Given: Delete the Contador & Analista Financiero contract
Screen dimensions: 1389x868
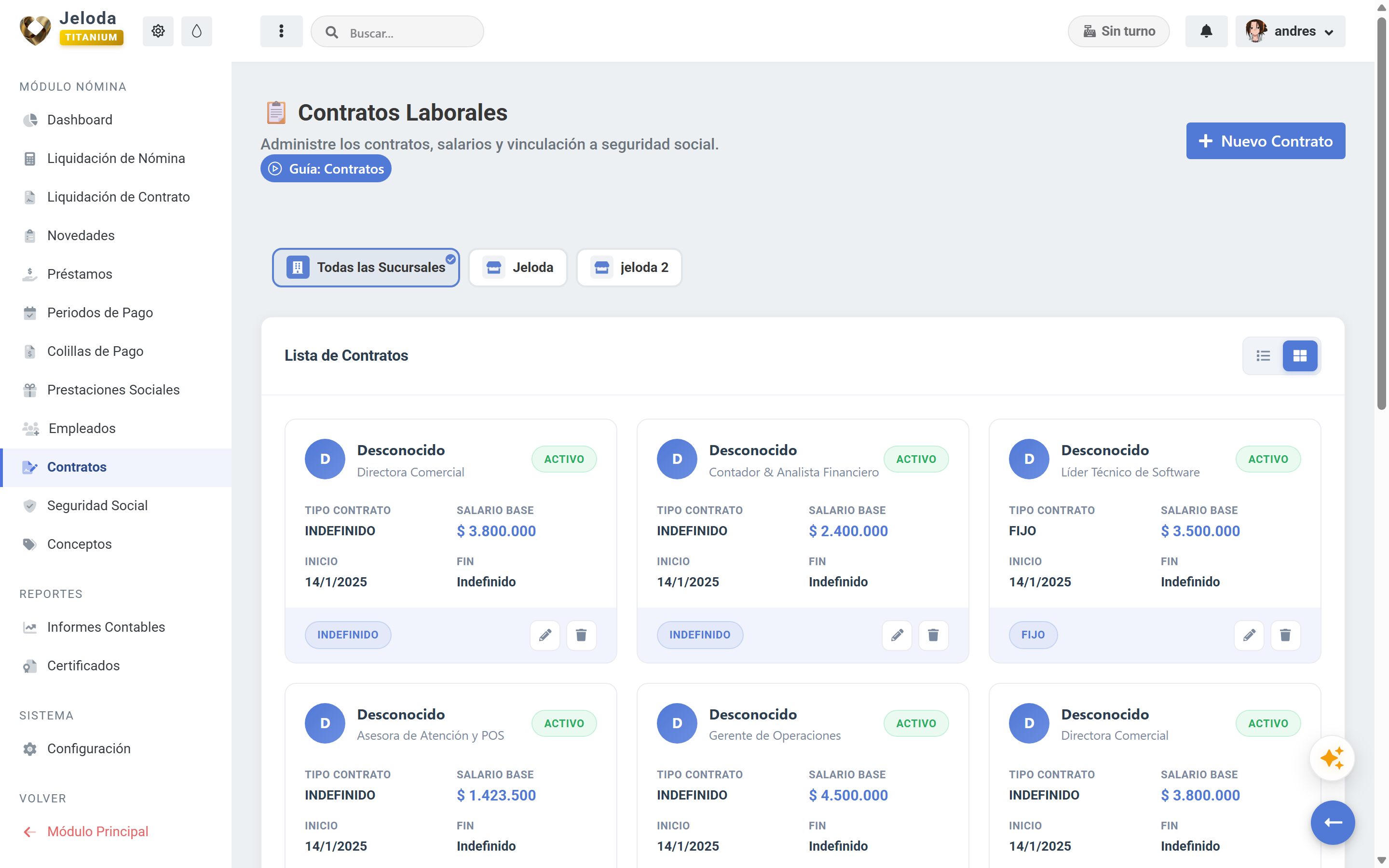Looking at the screenshot, I should [x=933, y=635].
